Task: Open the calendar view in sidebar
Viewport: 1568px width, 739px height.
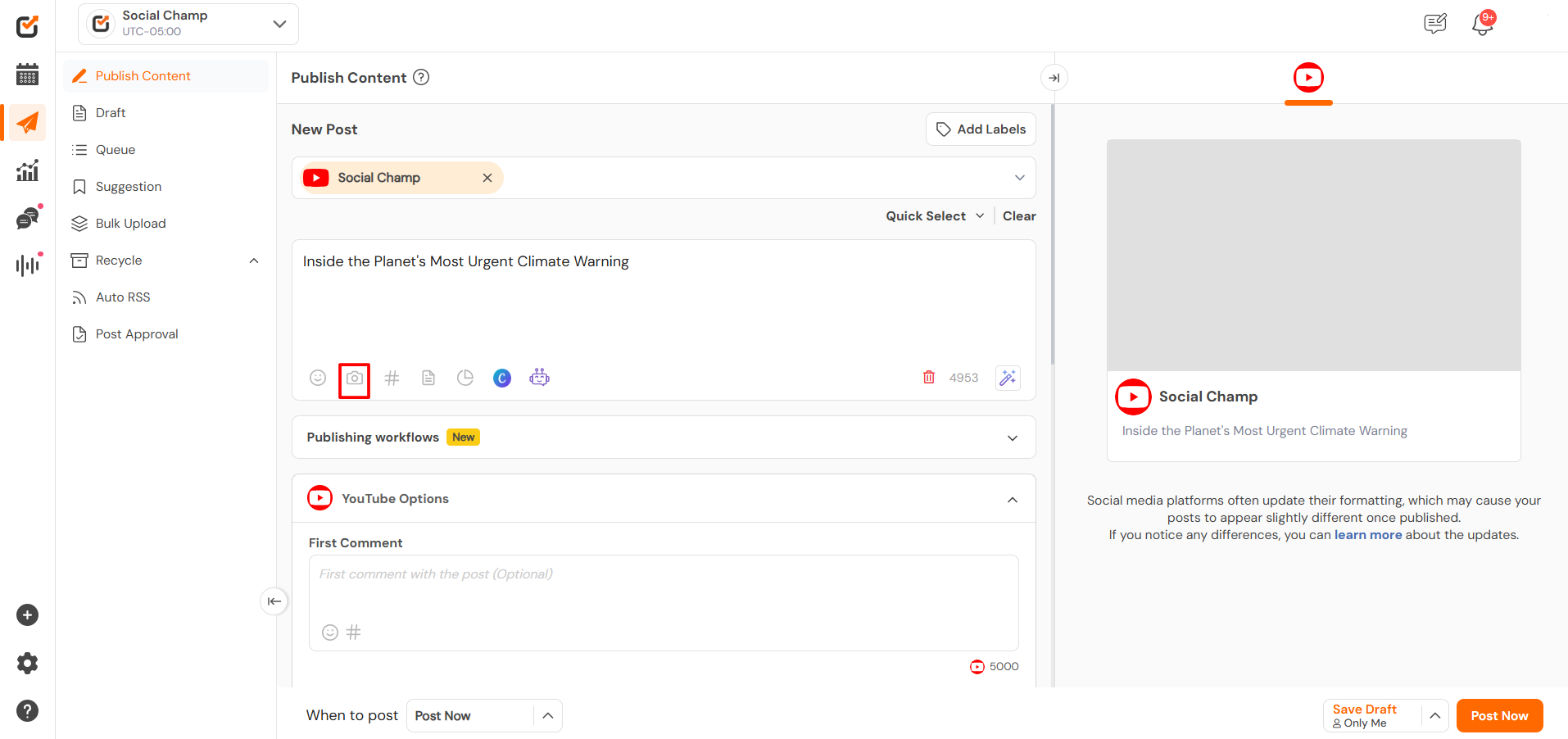Action: pyautogui.click(x=27, y=75)
